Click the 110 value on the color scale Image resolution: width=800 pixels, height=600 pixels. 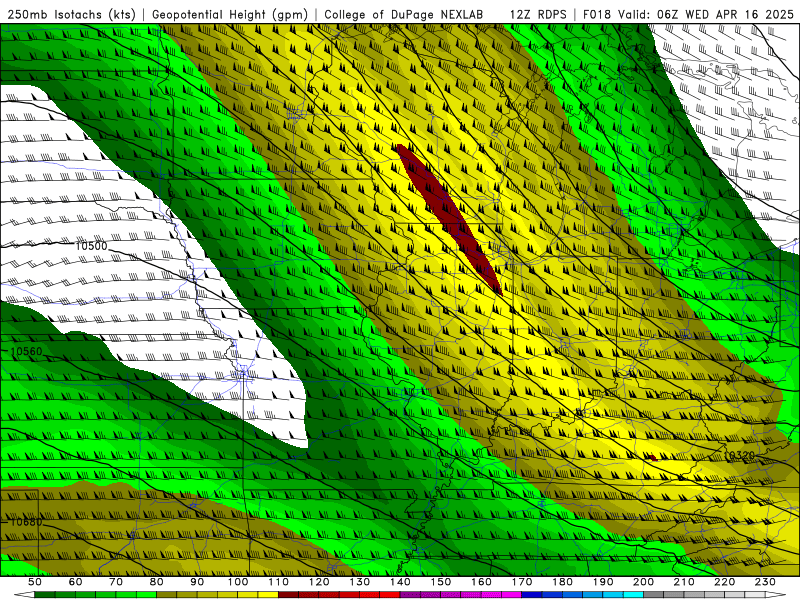279,582
